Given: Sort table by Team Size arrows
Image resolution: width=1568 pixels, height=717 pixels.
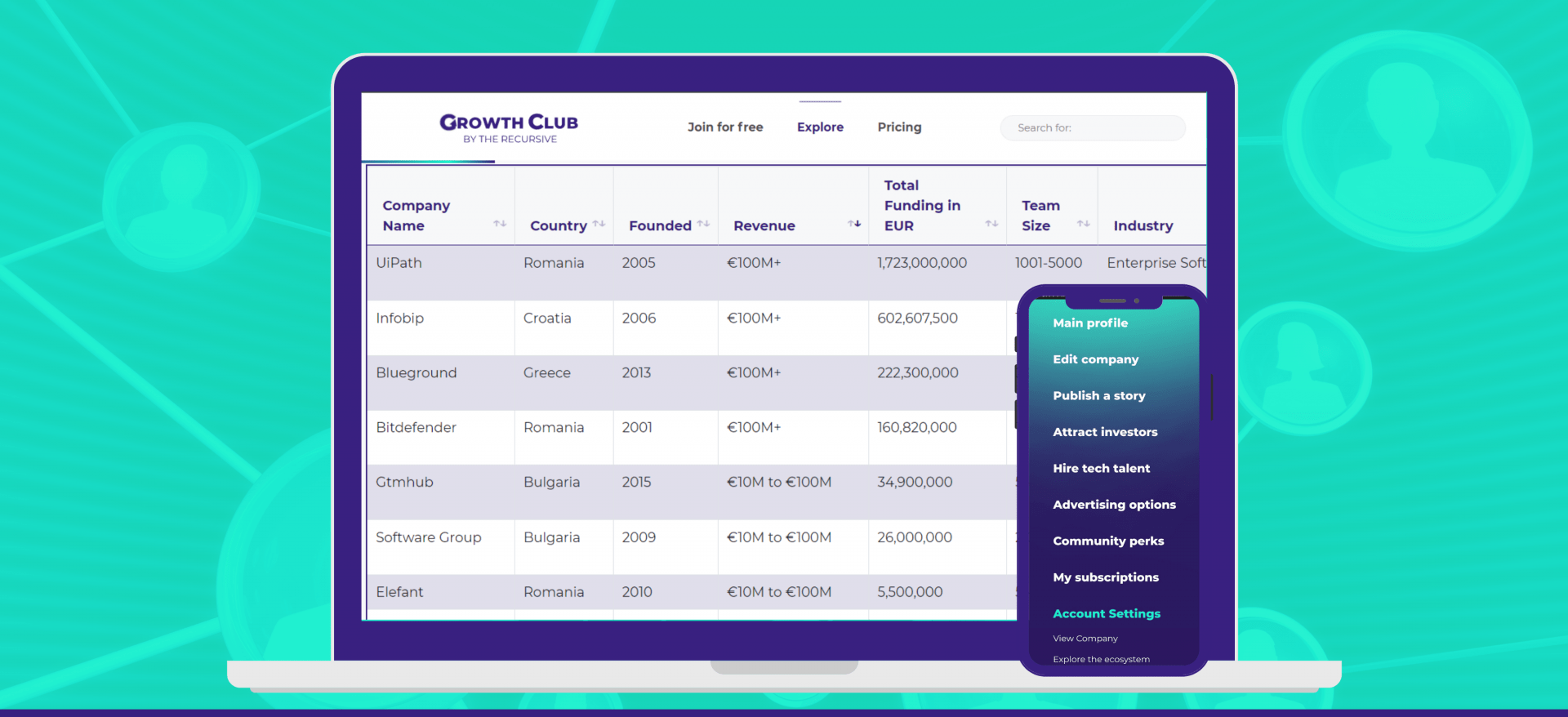Looking at the screenshot, I should pyautogui.click(x=1084, y=224).
